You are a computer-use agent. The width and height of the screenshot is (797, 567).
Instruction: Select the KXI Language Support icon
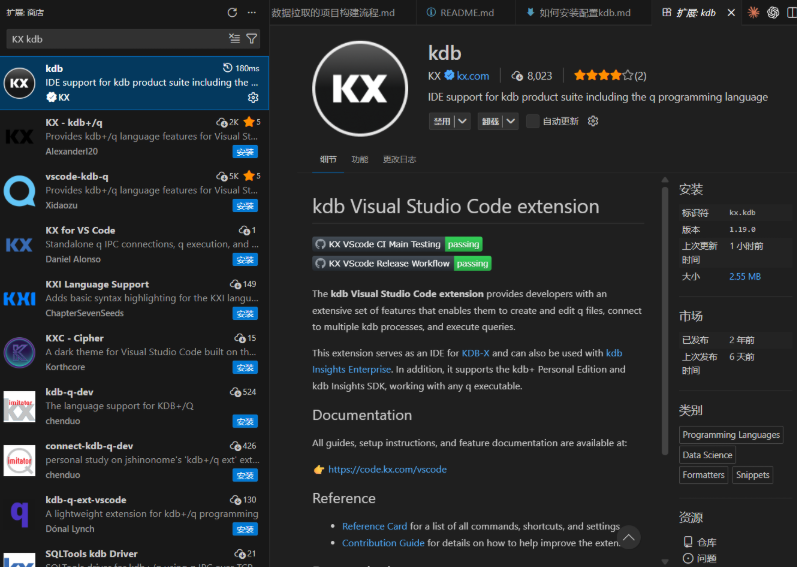tap(19, 299)
